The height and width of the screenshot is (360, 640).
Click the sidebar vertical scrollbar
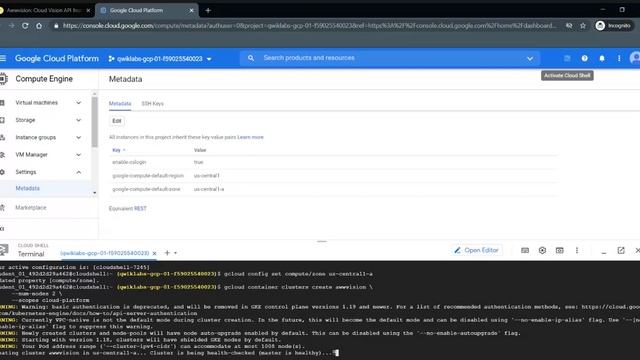(95, 122)
